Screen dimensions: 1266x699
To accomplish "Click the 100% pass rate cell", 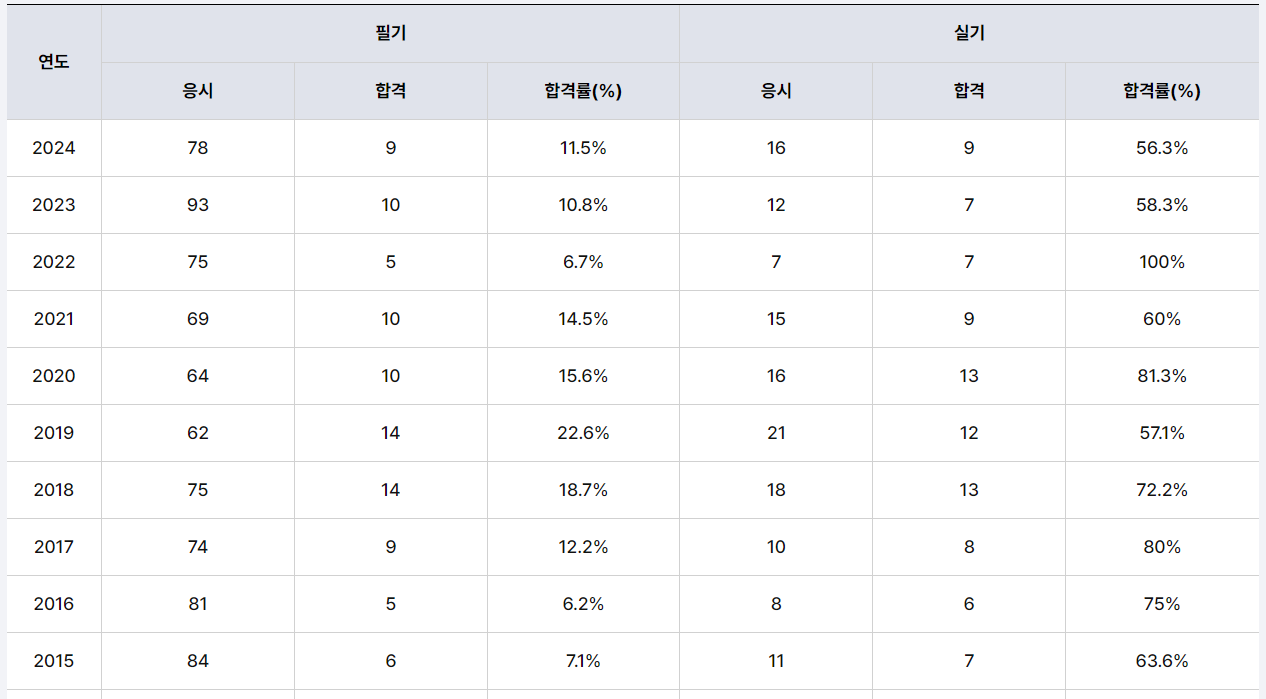I will tap(1162, 262).
